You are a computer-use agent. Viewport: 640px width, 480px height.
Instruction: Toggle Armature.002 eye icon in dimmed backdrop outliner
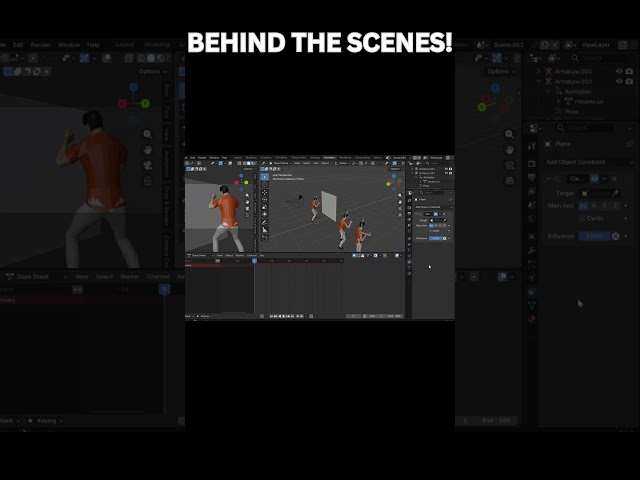coord(619,81)
